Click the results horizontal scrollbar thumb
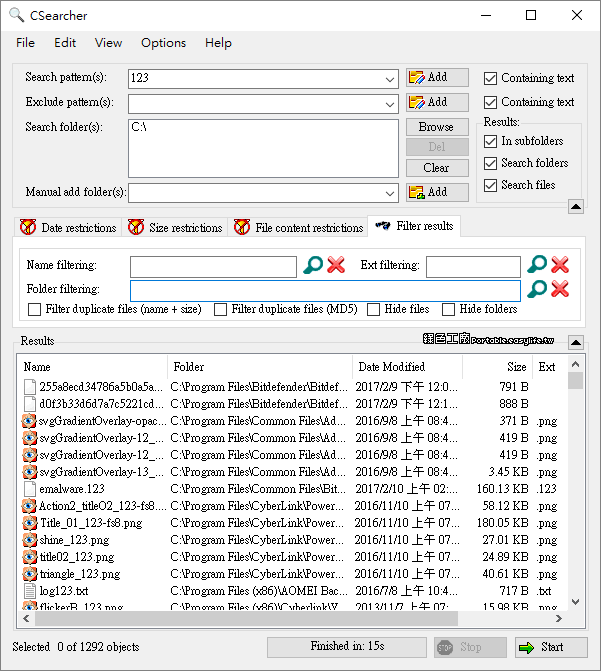Viewport: 601px width, 671px height. click(x=247, y=618)
